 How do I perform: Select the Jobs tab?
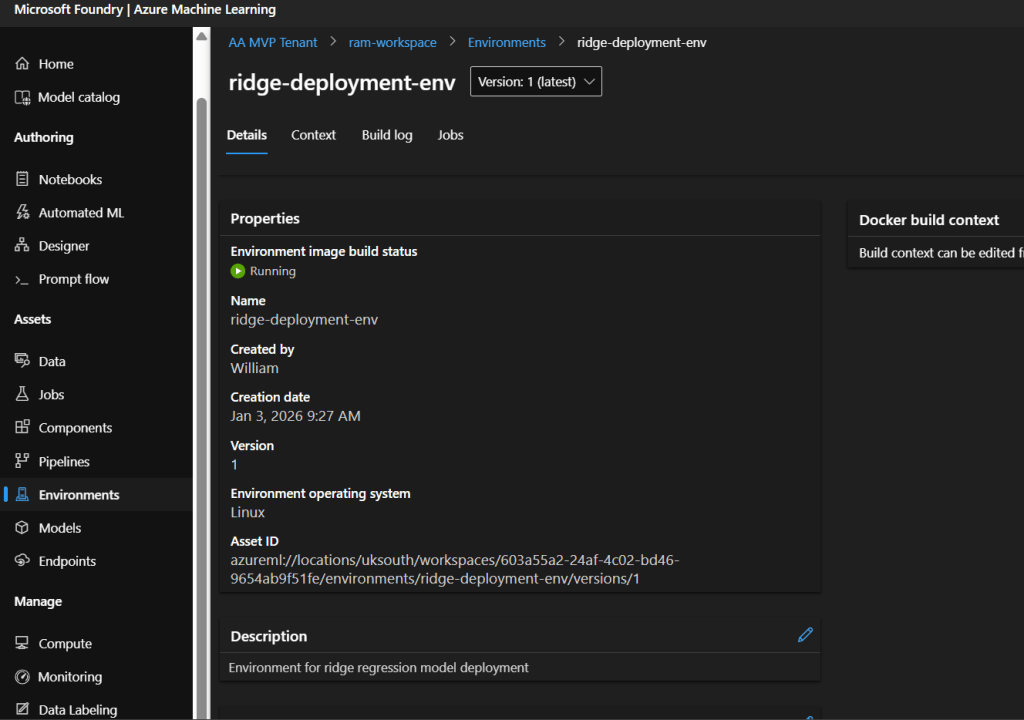[x=450, y=135]
